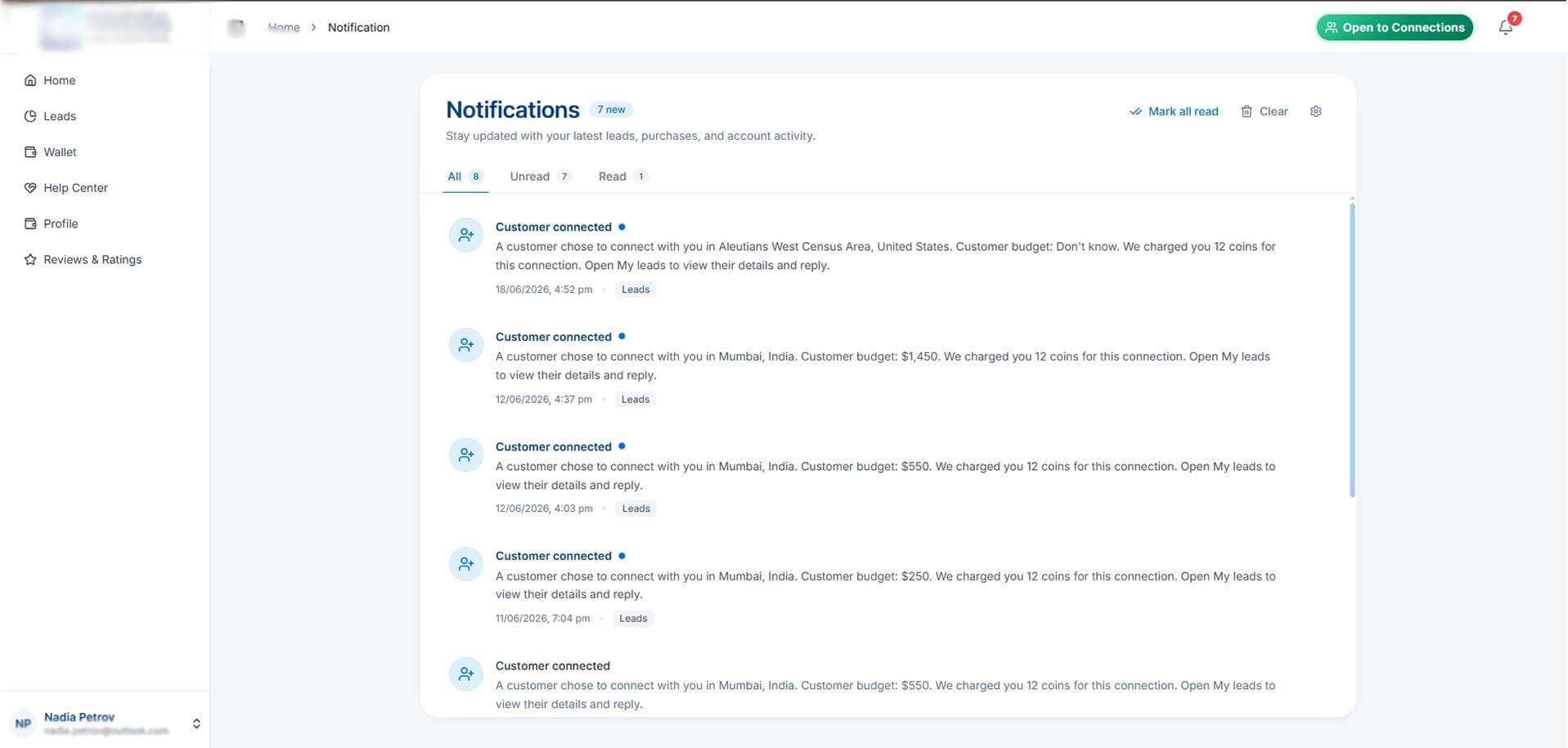Click Leads tag on 18/06/2026 notification
Viewport: 1568px width, 748px height.
pos(636,289)
